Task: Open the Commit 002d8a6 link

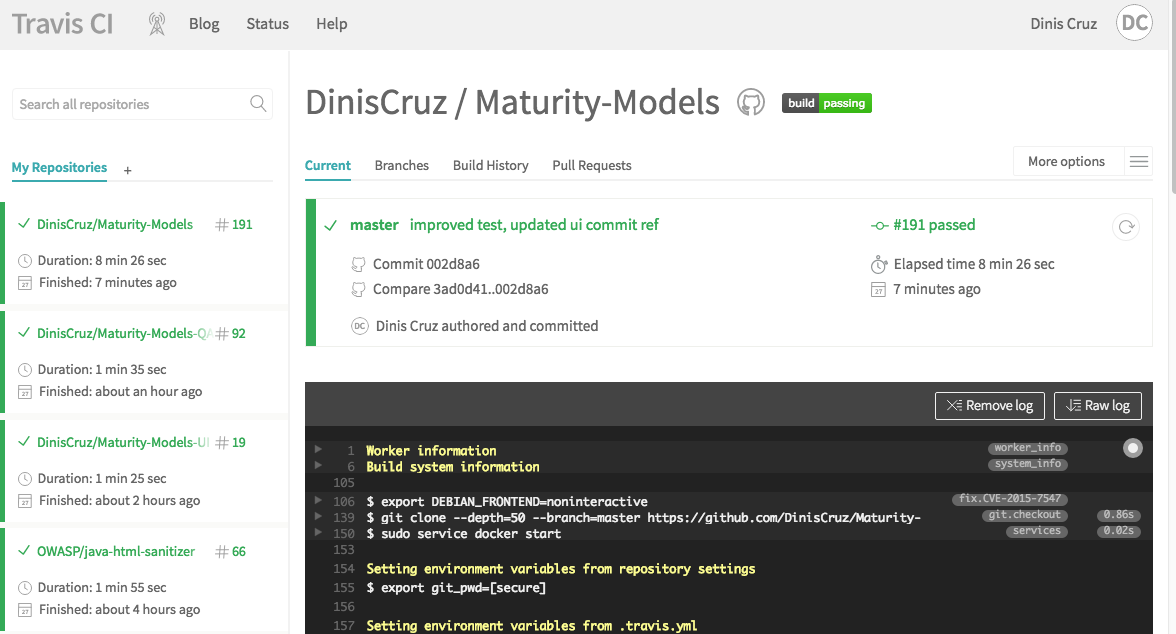Action: click(426, 264)
